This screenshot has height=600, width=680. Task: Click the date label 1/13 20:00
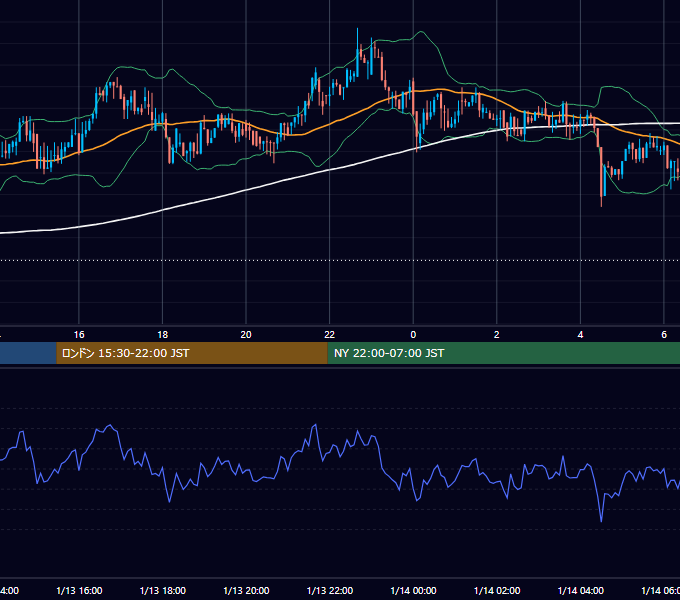[246, 590]
